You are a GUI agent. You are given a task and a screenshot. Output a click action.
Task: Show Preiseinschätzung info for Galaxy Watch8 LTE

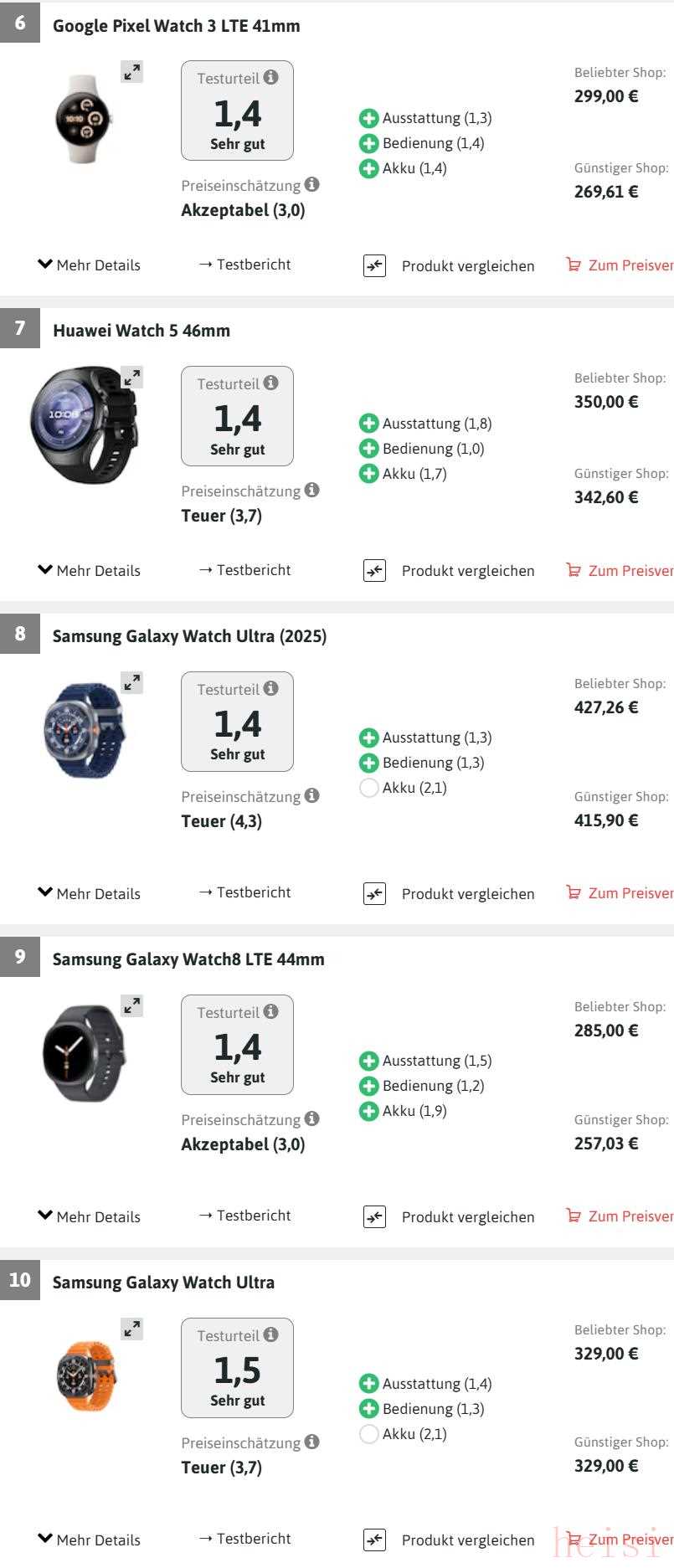[311, 1118]
